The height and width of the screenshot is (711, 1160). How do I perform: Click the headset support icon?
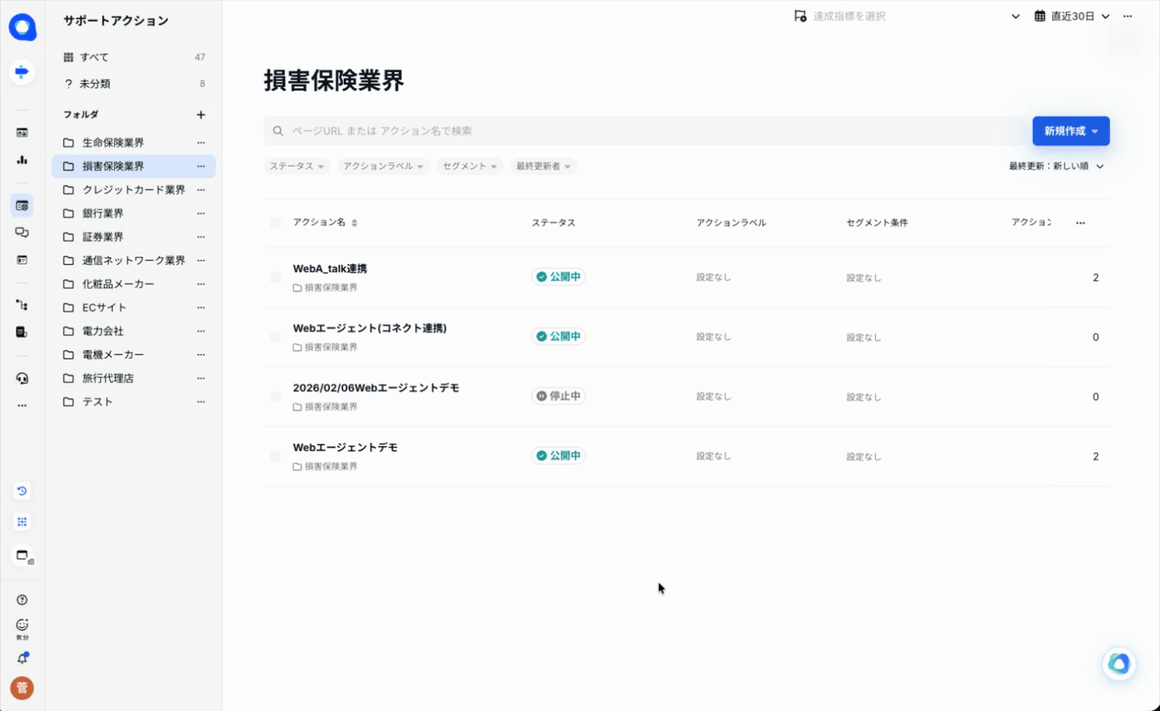(22, 378)
